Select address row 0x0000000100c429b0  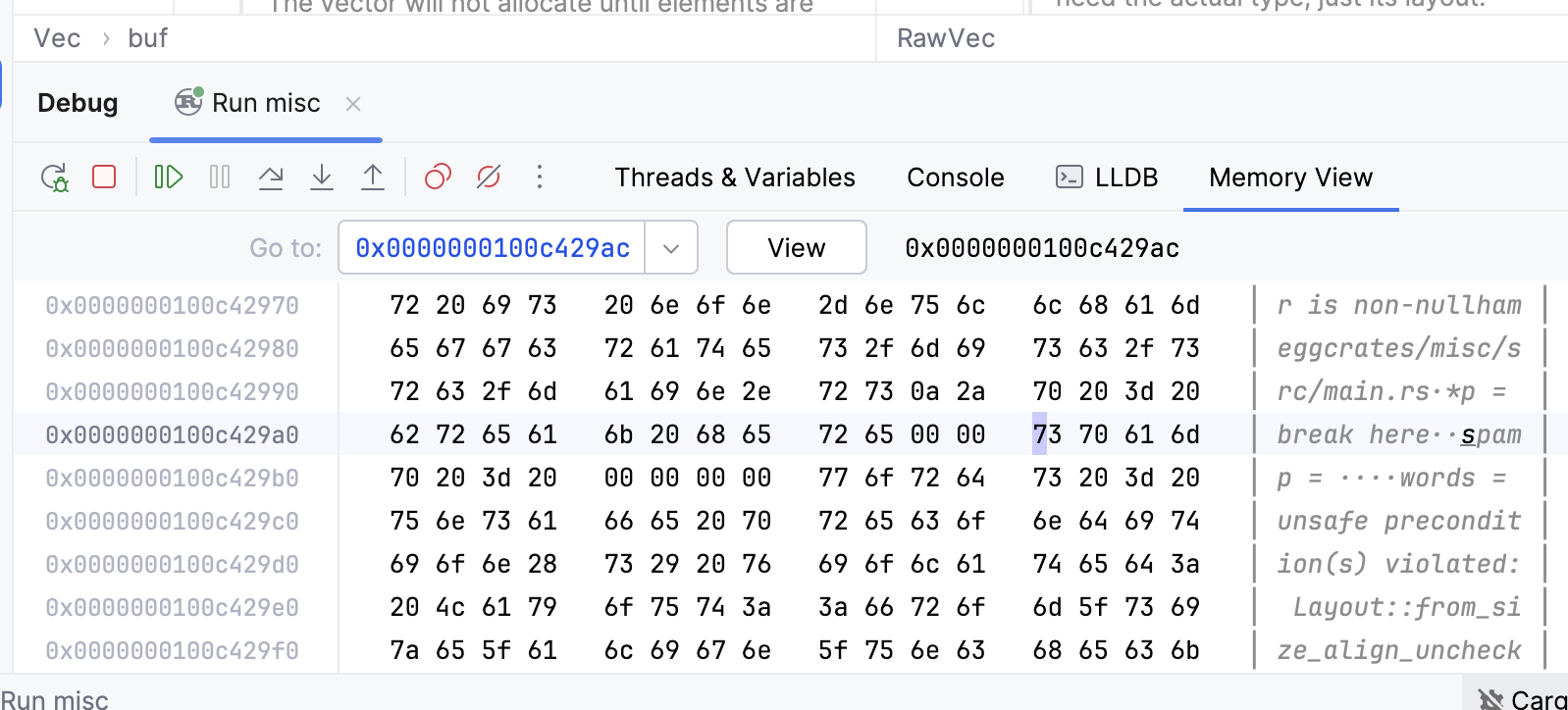pos(173,478)
